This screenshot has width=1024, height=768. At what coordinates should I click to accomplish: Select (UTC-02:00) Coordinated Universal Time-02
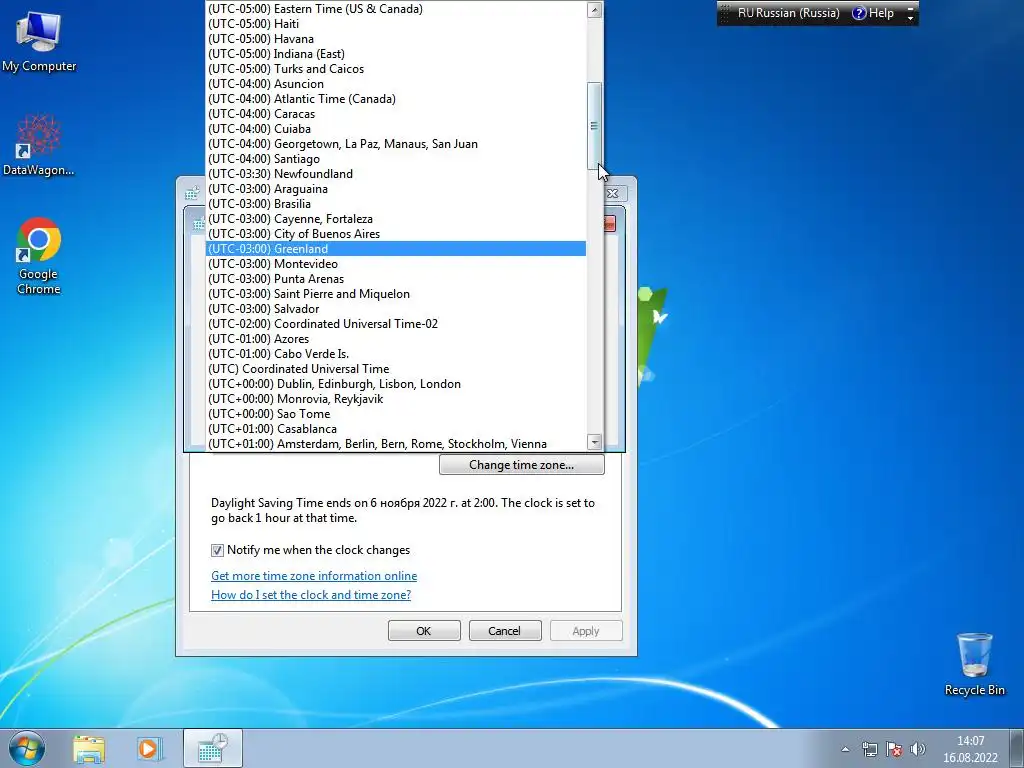(x=396, y=325)
